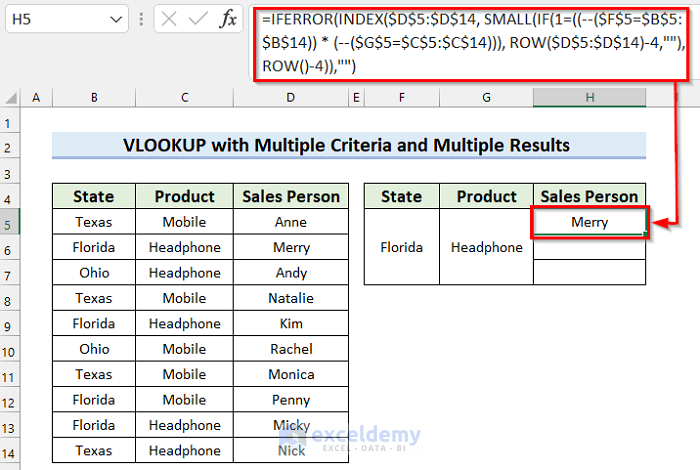Select column A header
This screenshot has width=700, height=470.
36,97
